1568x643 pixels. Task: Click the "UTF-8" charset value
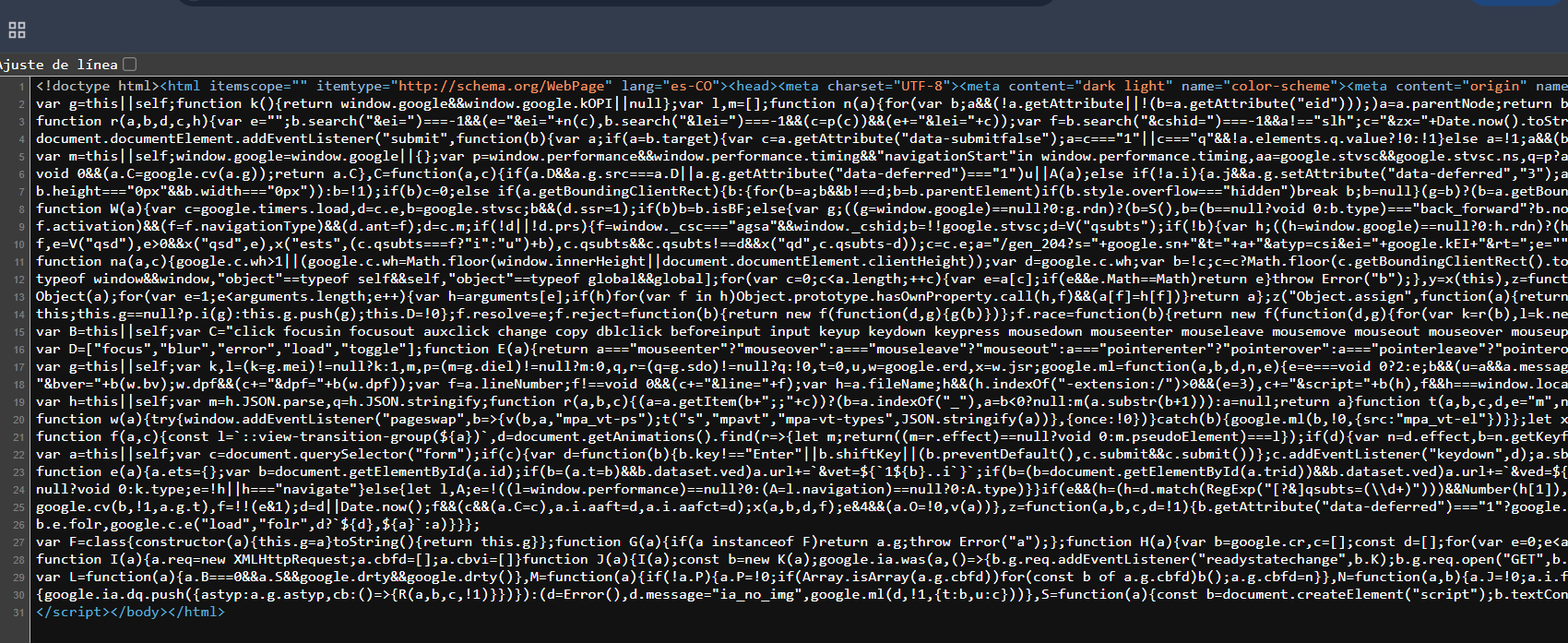tap(920, 86)
